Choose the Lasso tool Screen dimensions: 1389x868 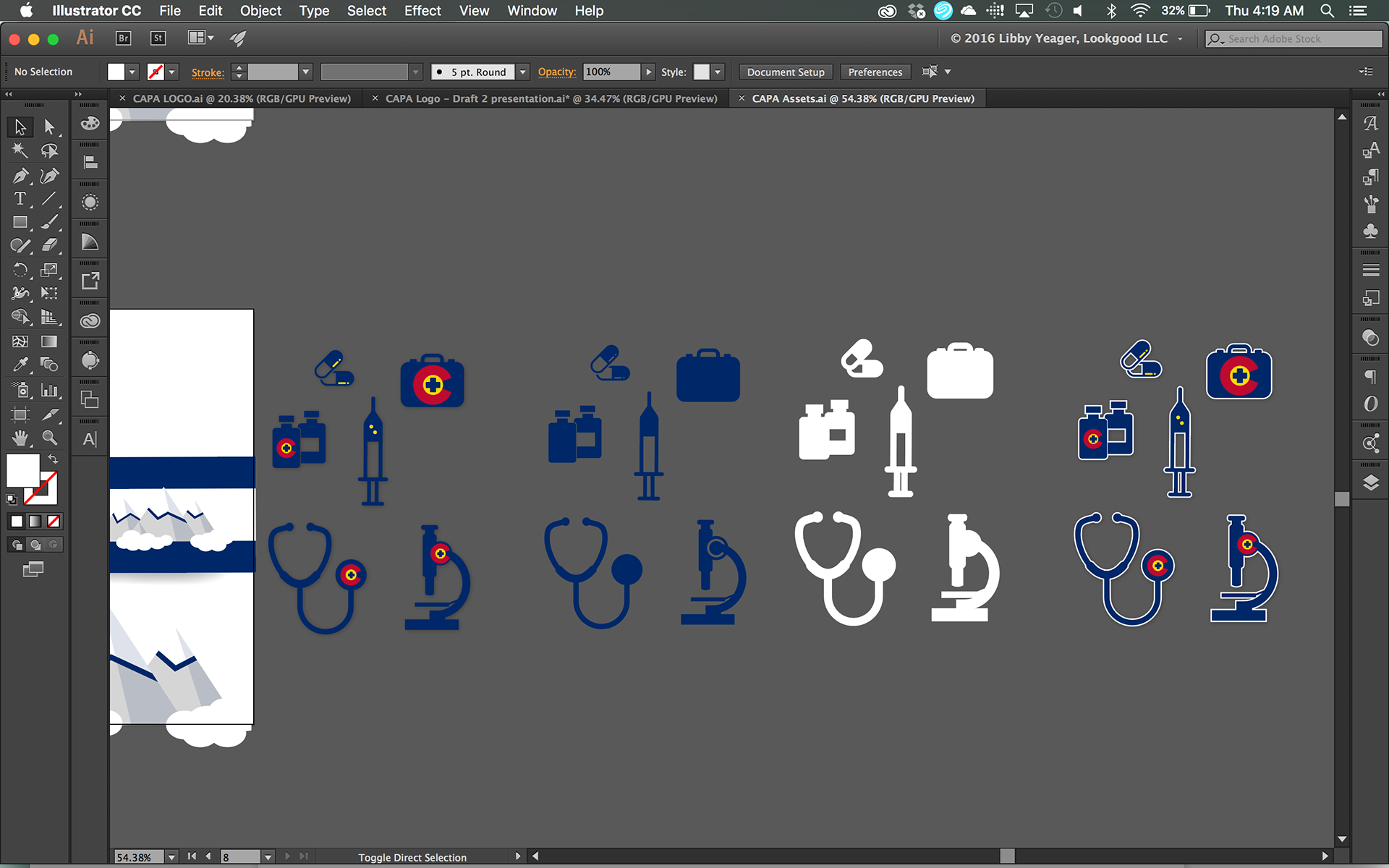(48, 150)
